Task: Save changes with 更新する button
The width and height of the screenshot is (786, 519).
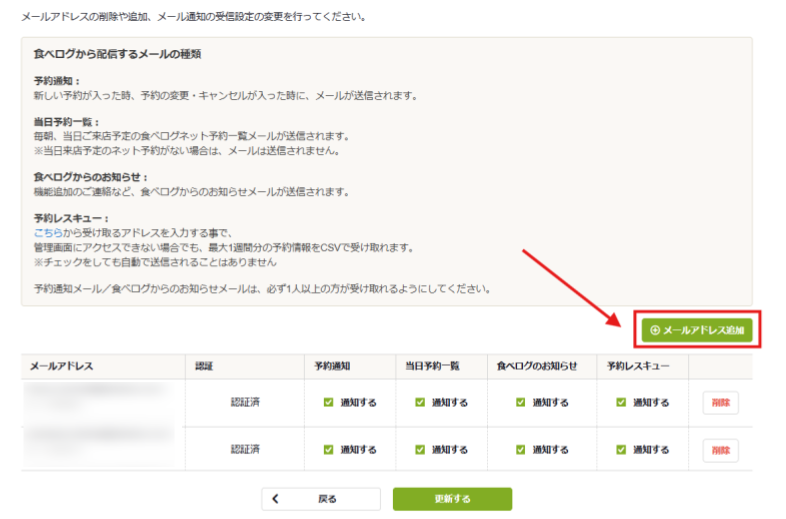Action: (452, 499)
